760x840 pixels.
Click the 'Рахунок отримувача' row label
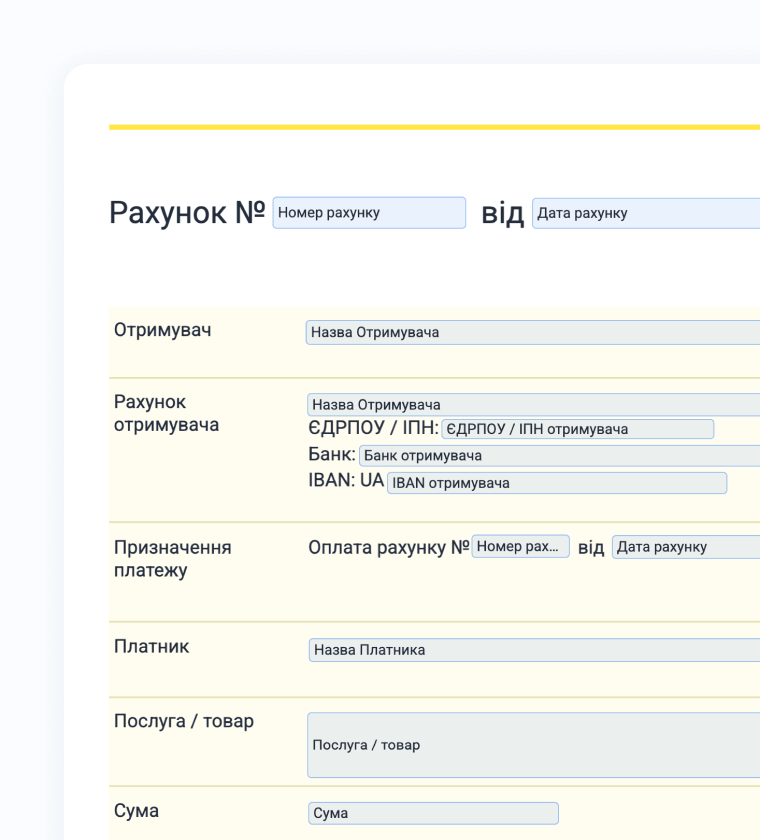click(166, 413)
